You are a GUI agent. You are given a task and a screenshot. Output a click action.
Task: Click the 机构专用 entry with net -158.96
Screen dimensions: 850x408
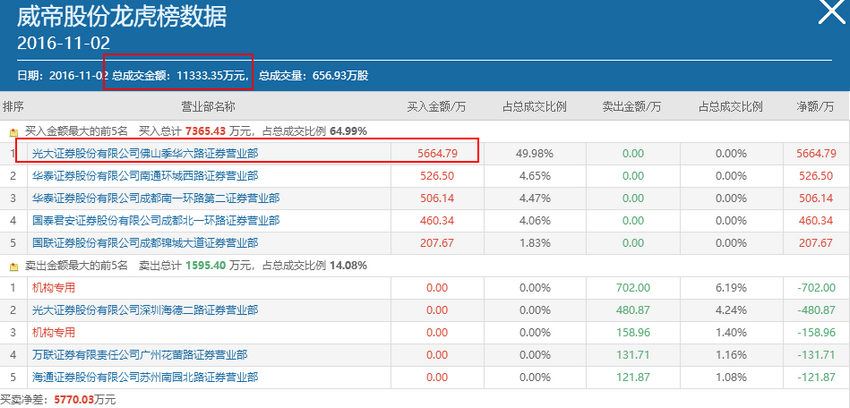tap(53, 332)
